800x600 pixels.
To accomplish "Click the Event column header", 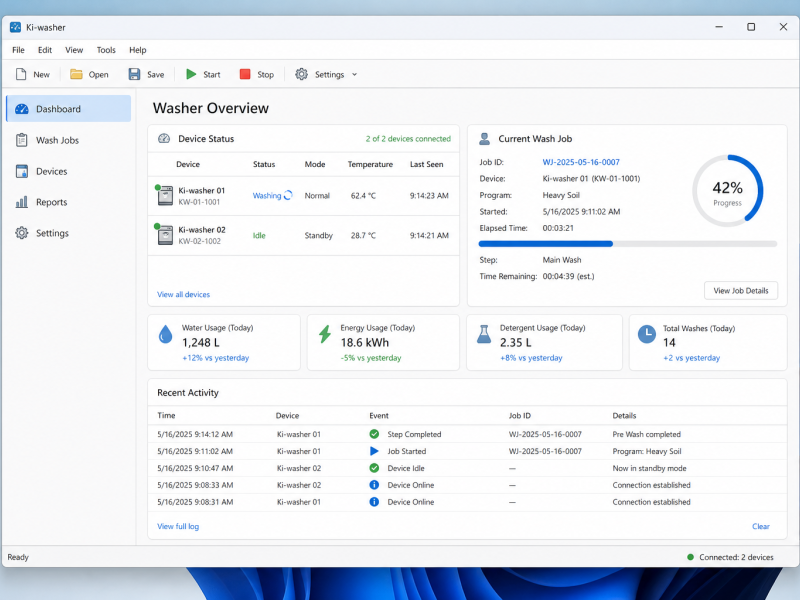I will (379, 415).
